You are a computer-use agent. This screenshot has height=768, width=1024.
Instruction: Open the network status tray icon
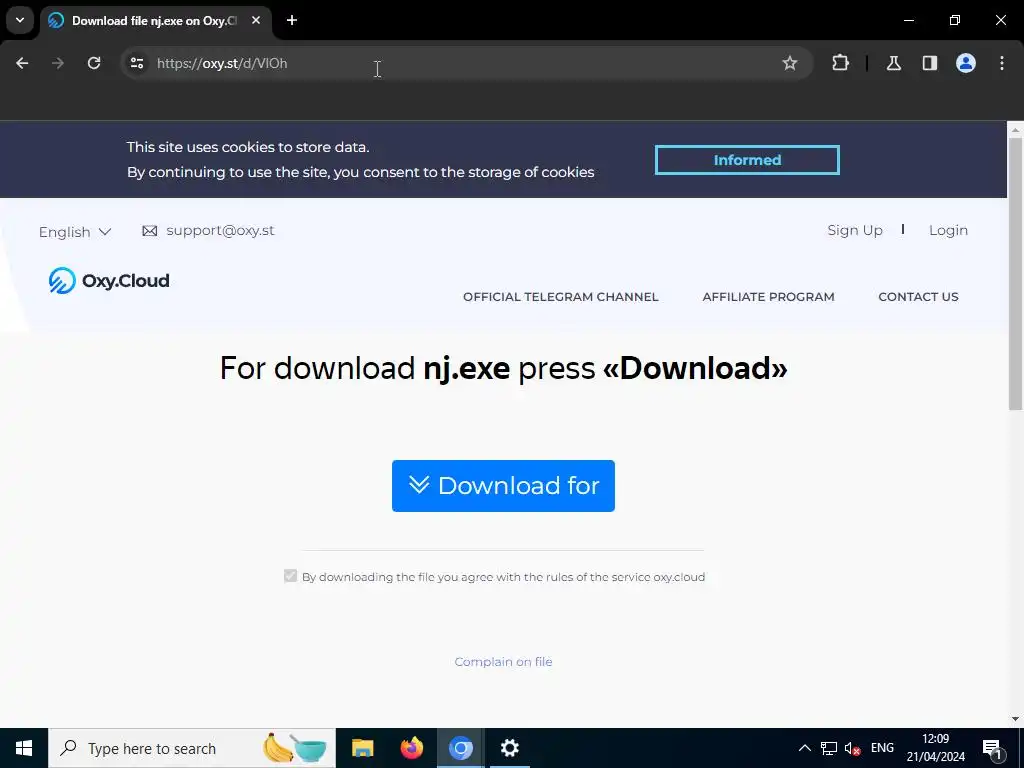[x=829, y=748]
